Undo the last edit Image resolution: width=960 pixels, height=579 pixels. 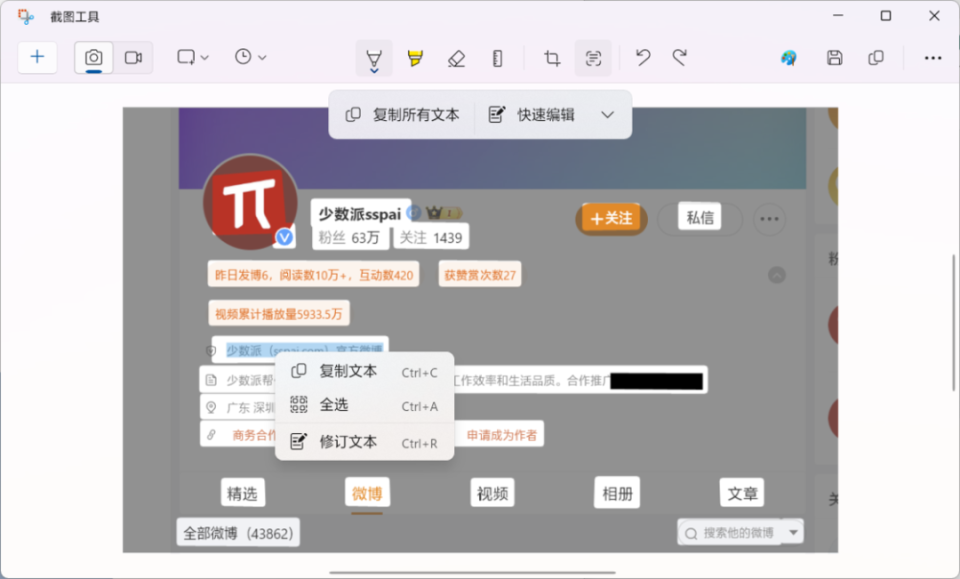pos(642,57)
